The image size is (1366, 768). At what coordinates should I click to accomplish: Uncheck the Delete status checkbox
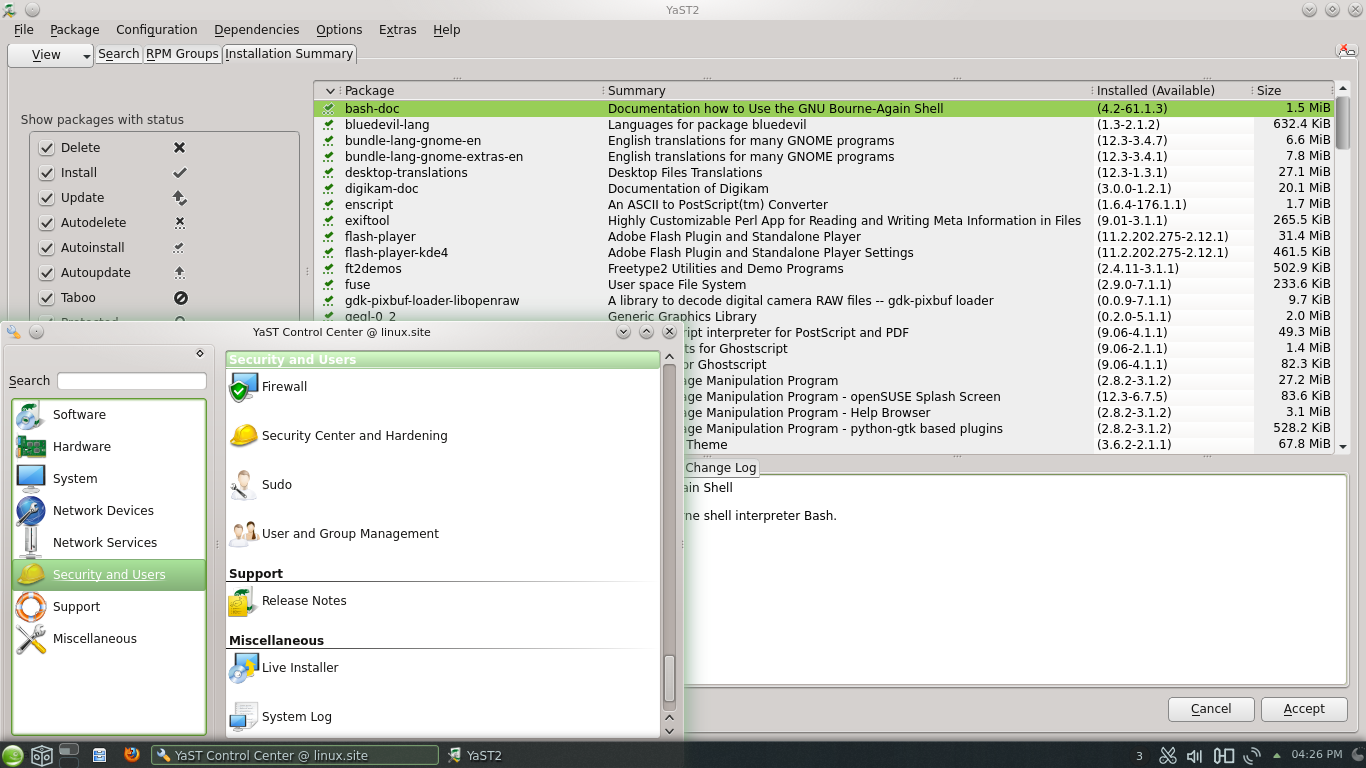[46, 148]
